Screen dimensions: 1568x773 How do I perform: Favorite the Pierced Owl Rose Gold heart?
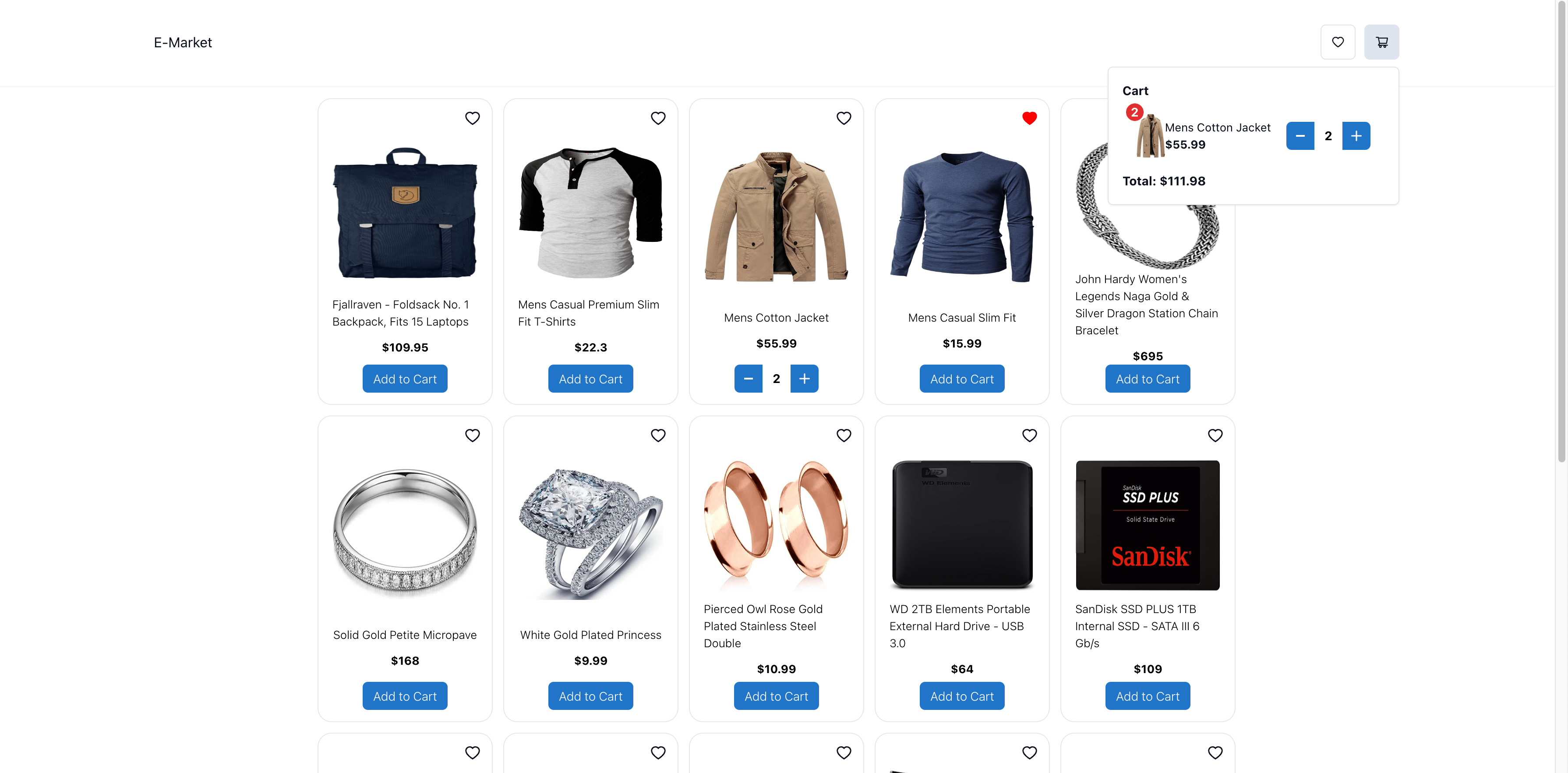point(844,436)
